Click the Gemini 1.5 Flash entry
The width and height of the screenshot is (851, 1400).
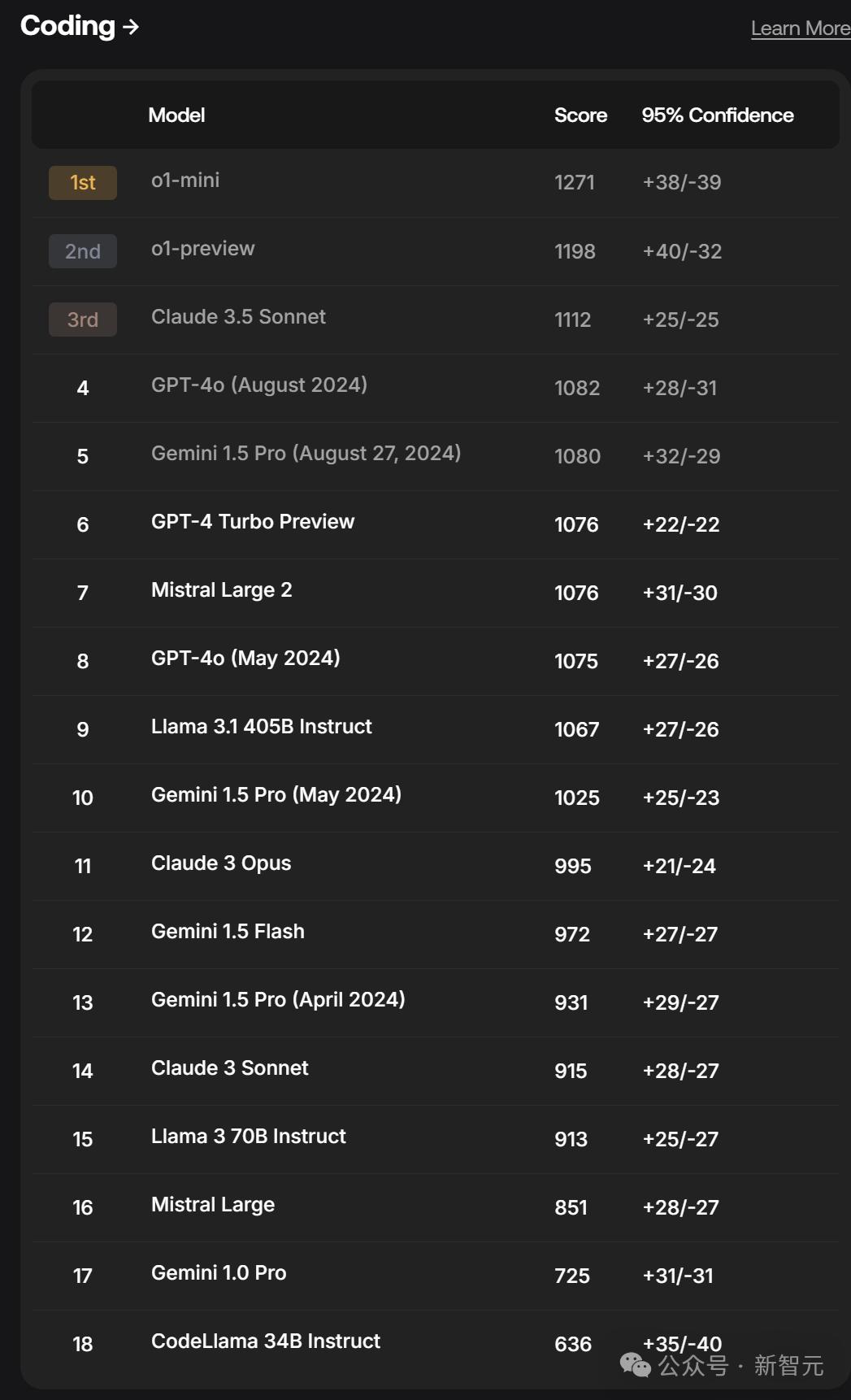pyautogui.click(x=228, y=932)
